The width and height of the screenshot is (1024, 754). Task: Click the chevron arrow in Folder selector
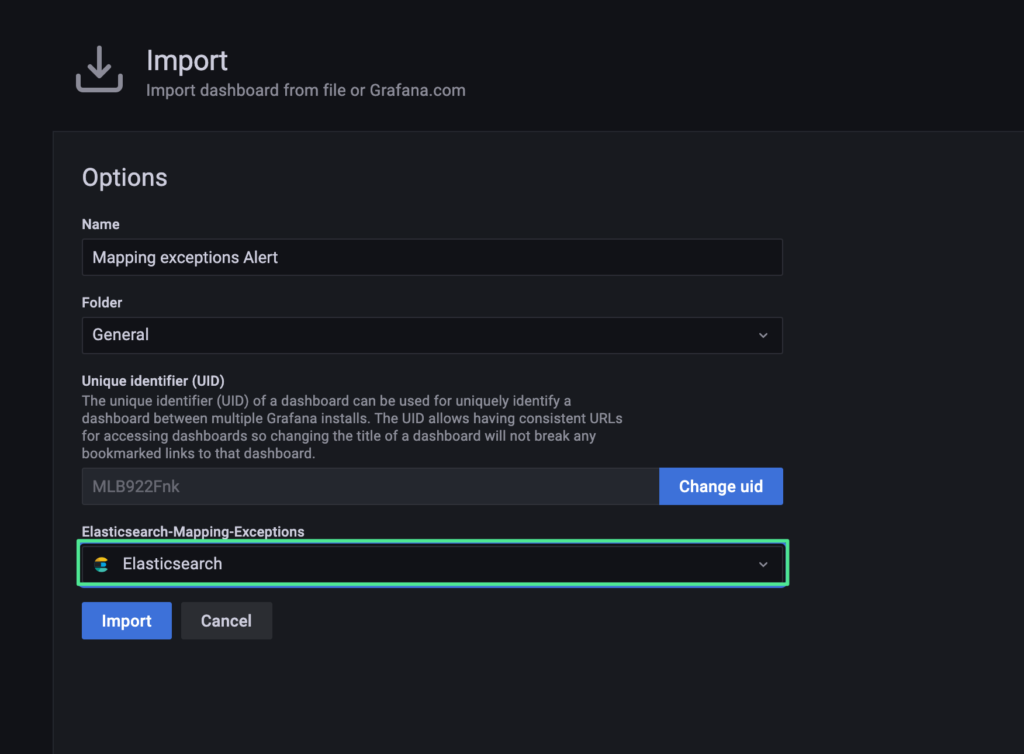click(763, 336)
